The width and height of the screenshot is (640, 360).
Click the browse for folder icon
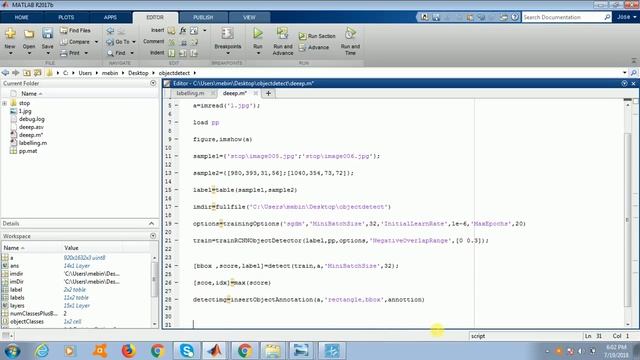tap(38, 73)
